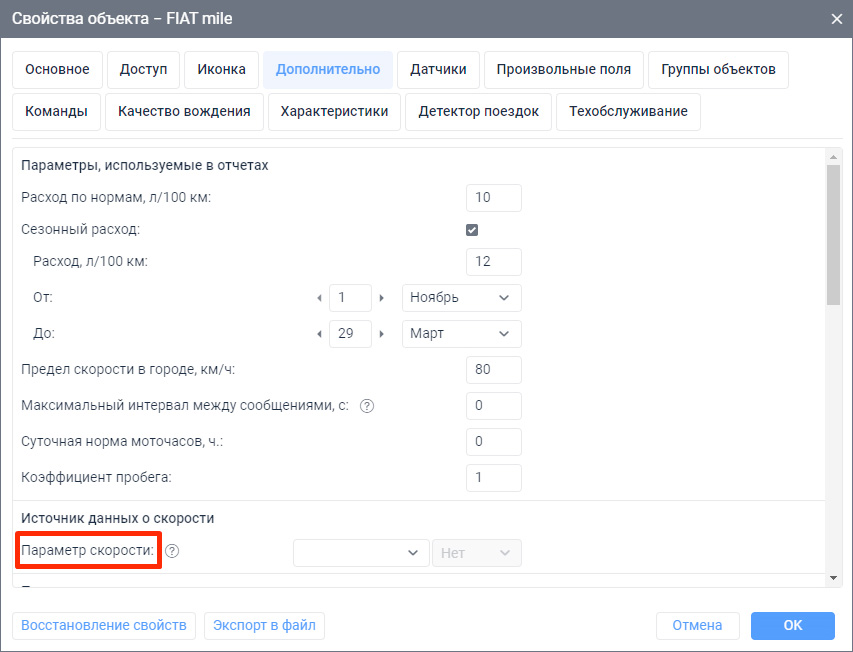Decrease the До day value with left arrow
853x652 pixels.
[x=319, y=334]
